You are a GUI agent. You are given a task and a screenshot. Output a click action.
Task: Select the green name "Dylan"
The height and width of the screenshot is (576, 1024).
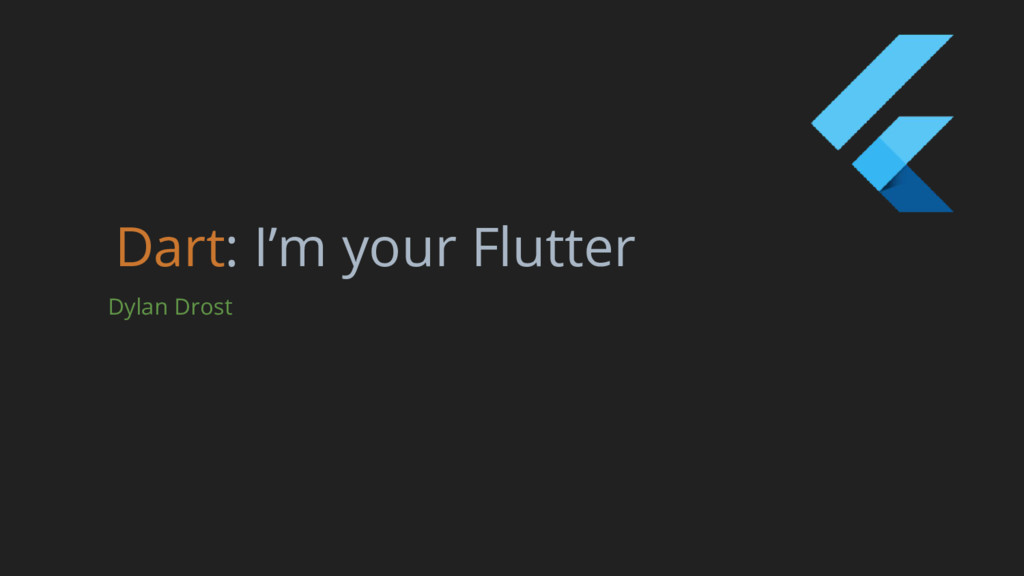(x=138, y=308)
